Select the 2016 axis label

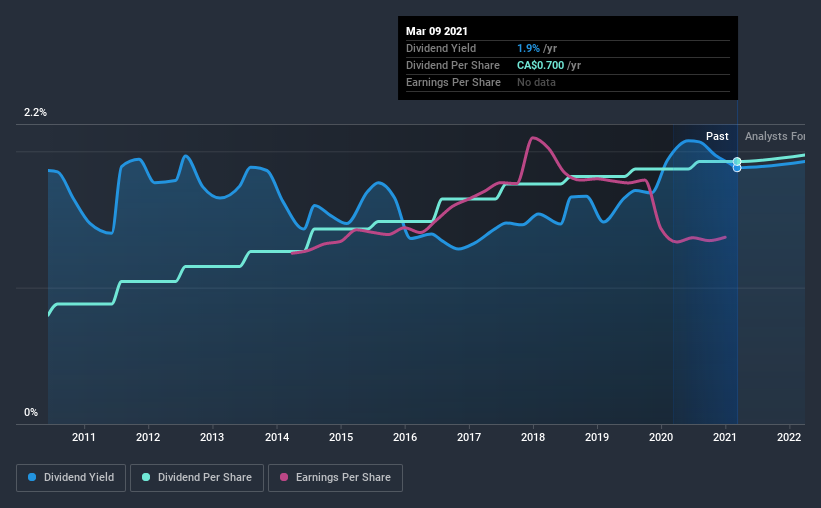tap(405, 437)
